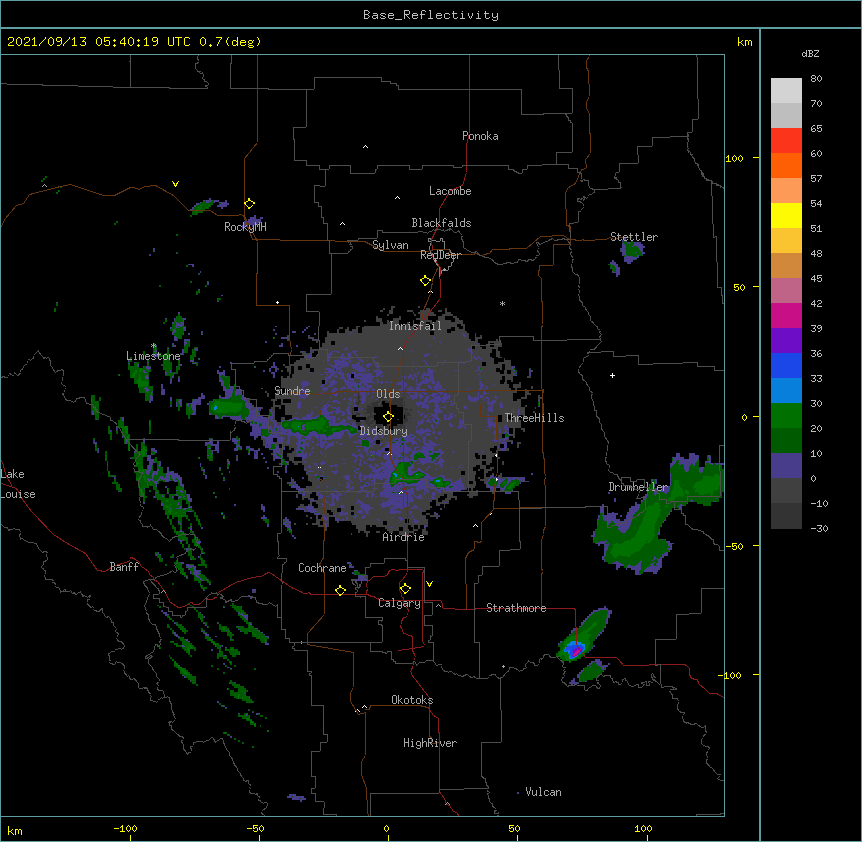Click the ThreeHills label

pos(534,418)
